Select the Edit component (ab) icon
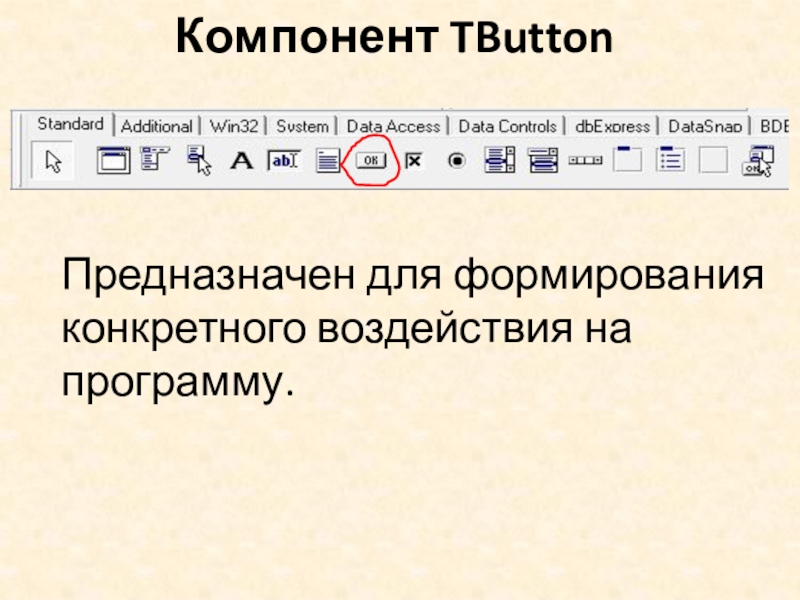This screenshot has height=600, width=800. tap(284, 161)
